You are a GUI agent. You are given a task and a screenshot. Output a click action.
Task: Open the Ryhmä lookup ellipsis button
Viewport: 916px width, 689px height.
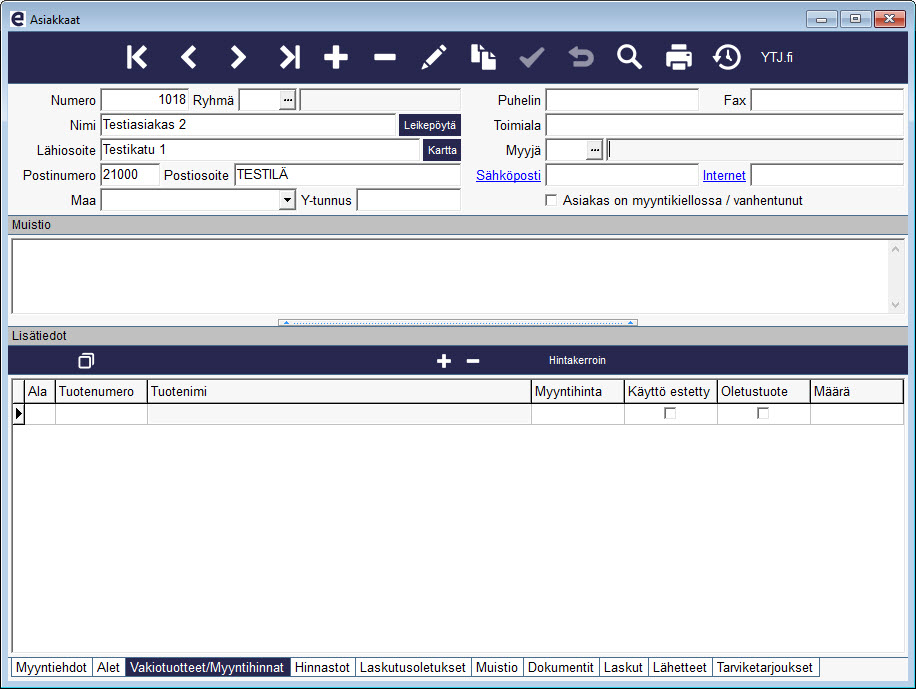coord(287,100)
